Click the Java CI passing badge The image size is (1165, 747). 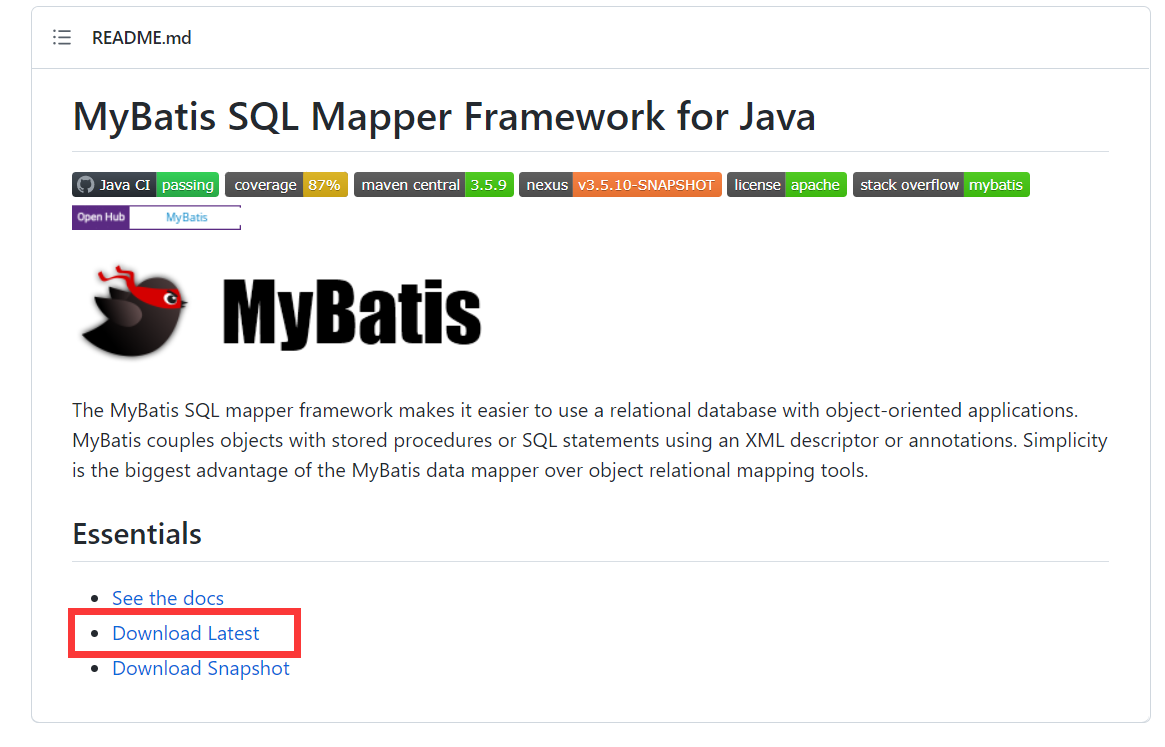[146, 184]
